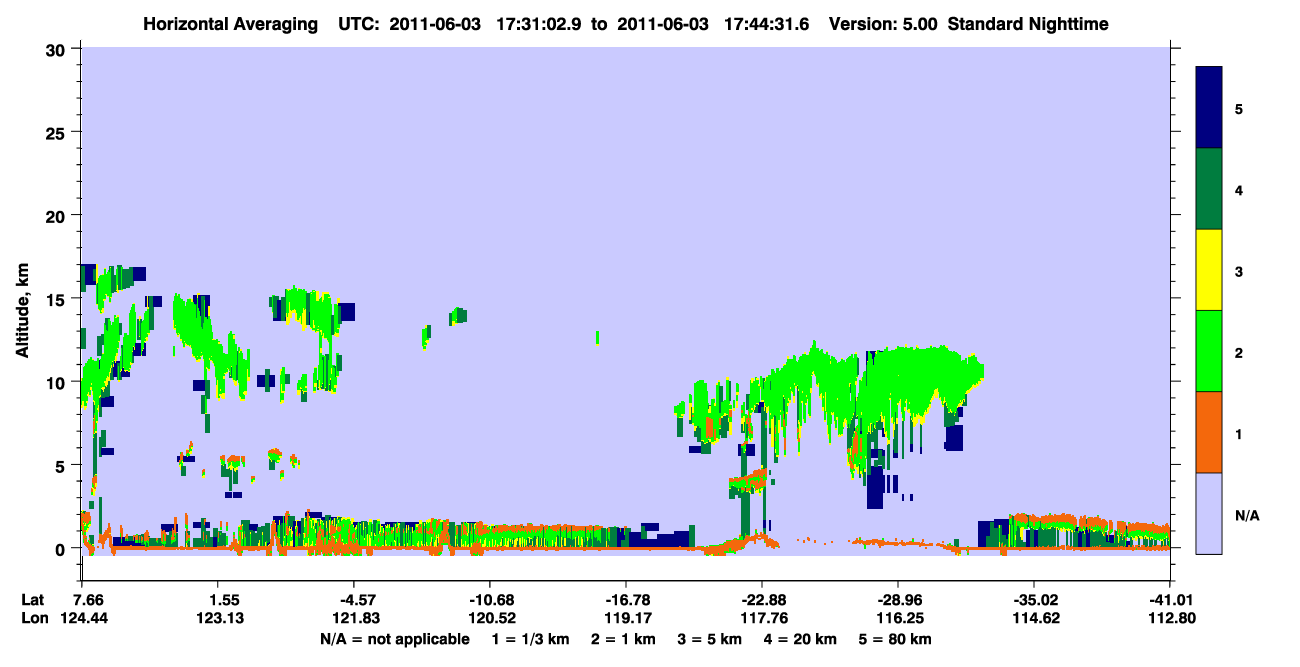Click the bright green colorbar segment labeled 2
Image resolution: width=1300 pixels, height=667 pixels.
pos(1209,351)
